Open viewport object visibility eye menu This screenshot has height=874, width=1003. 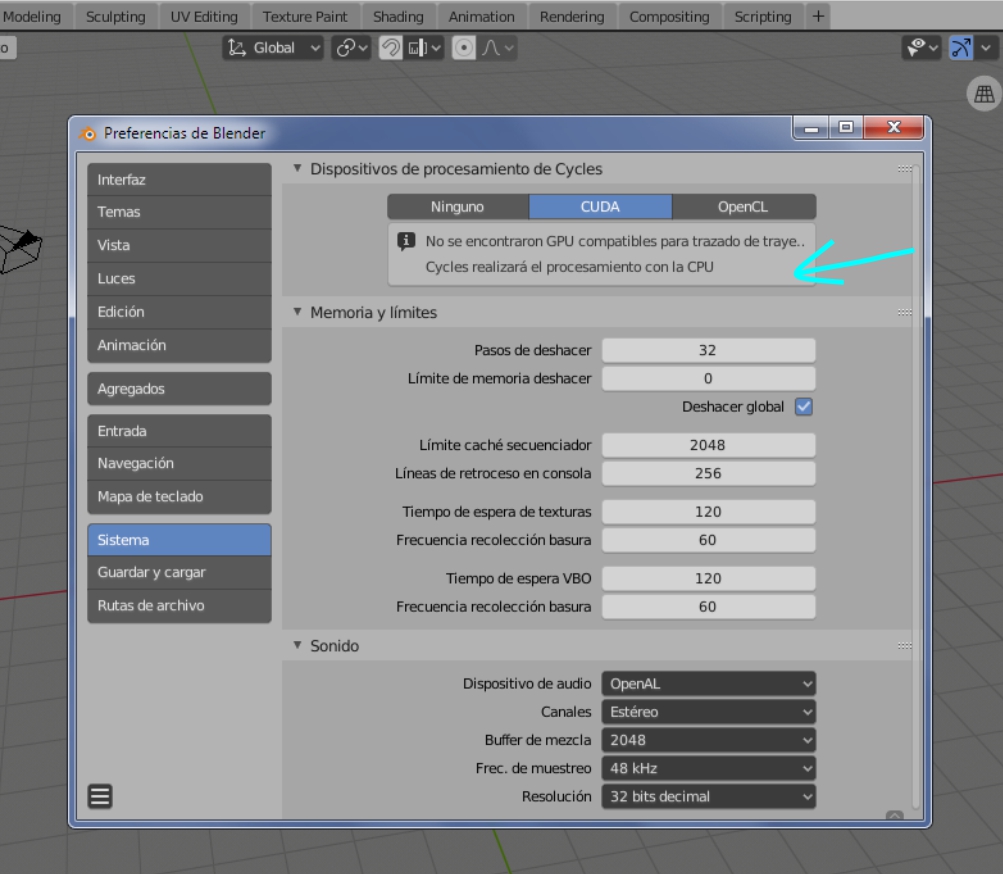pyautogui.click(x=921, y=48)
